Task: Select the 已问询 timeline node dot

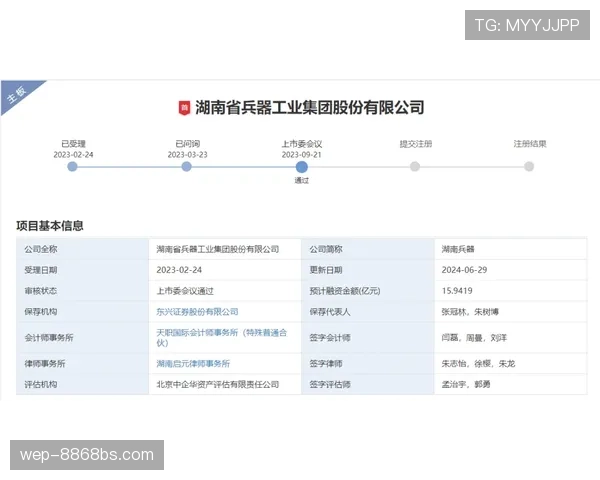Action: 186,167
